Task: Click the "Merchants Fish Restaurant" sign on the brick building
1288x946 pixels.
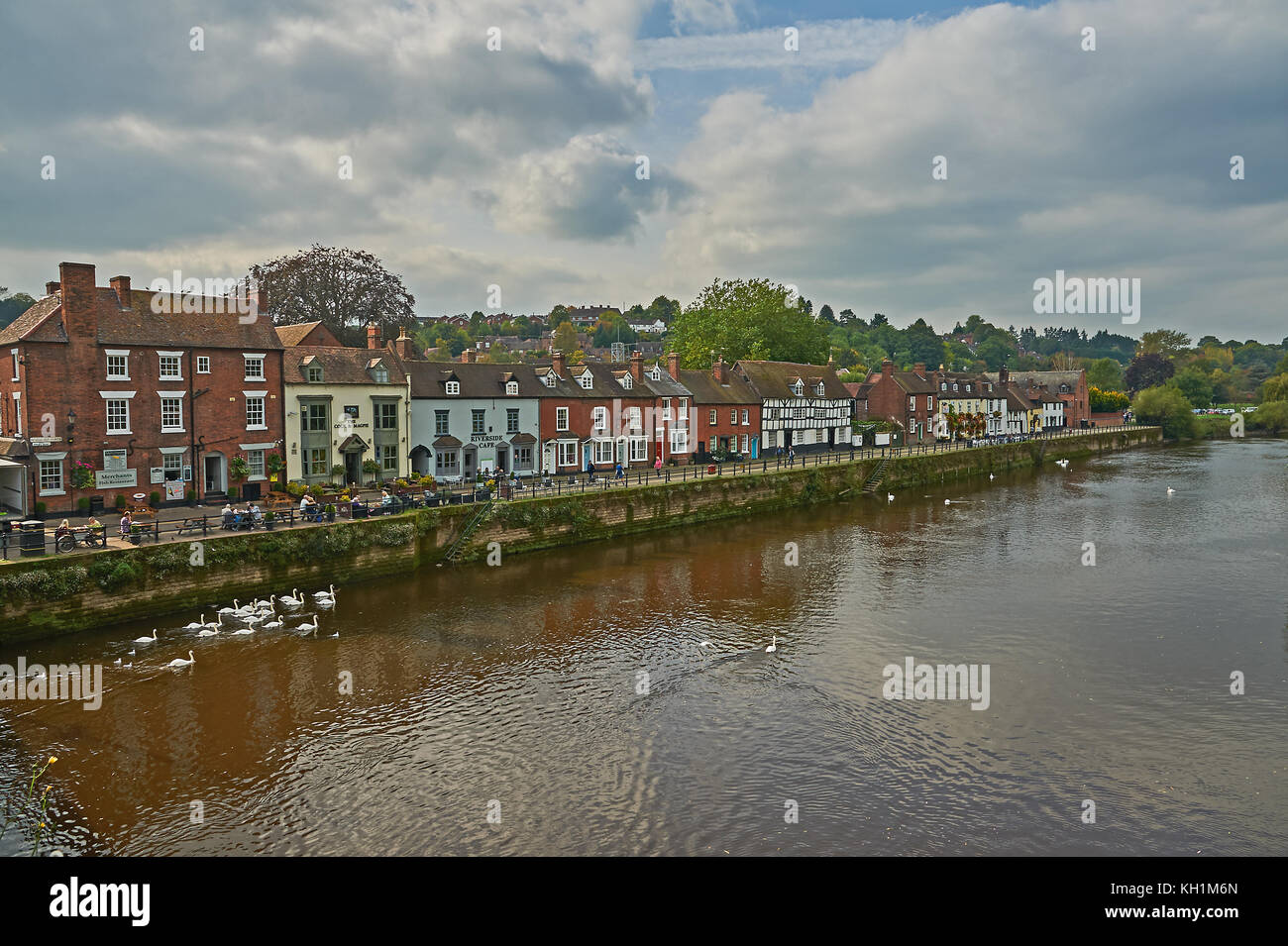Action: coord(115,479)
